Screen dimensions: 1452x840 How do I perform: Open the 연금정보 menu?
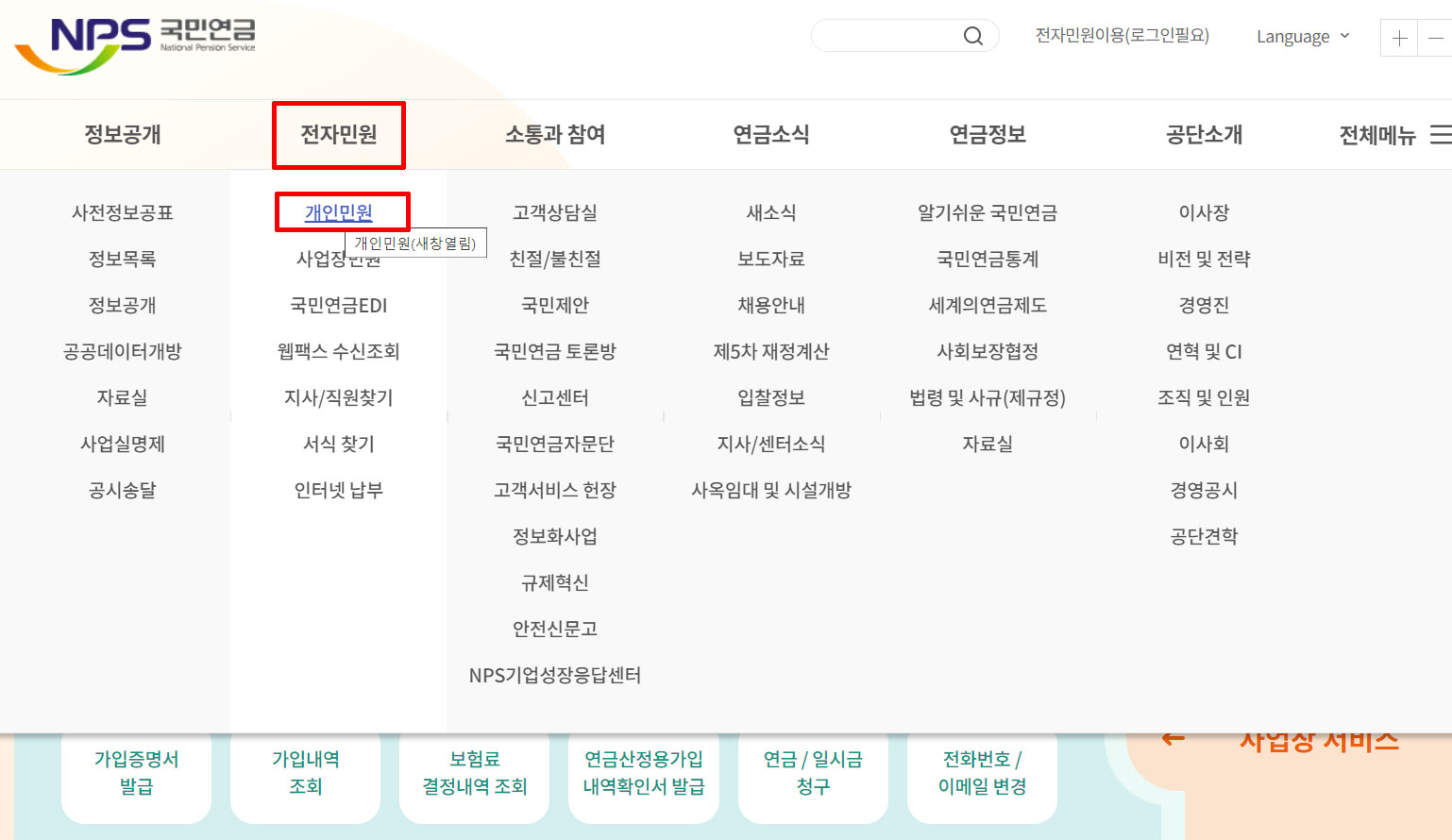coord(987,135)
